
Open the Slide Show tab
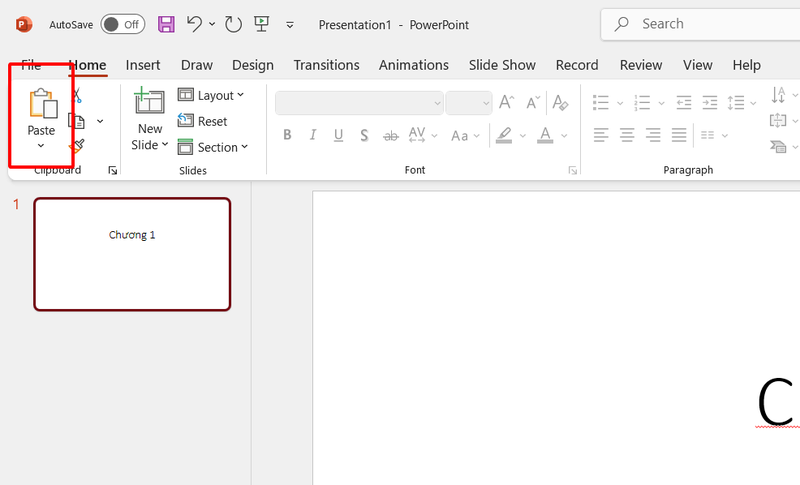pos(502,65)
